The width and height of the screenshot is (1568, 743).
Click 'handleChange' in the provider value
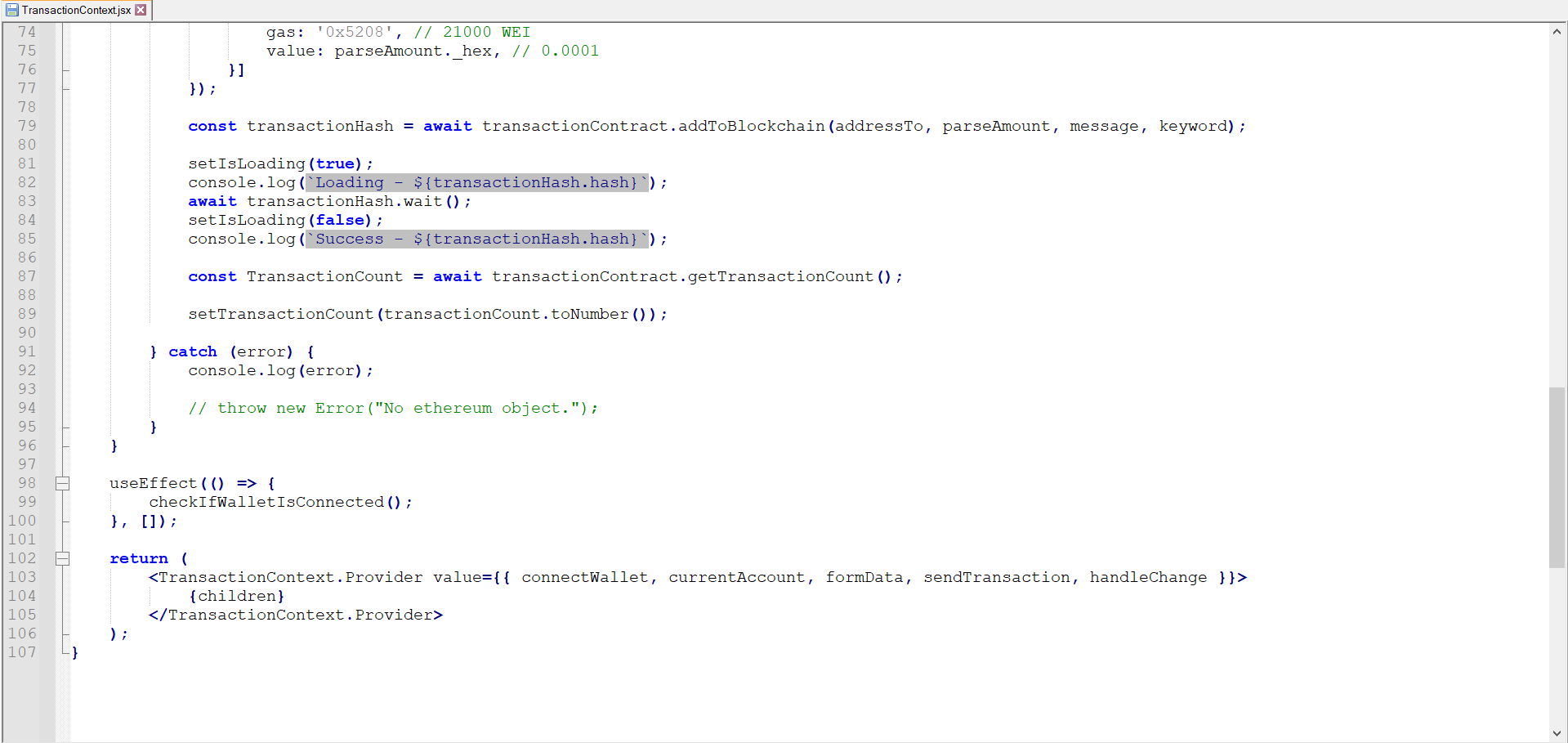(1148, 577)
